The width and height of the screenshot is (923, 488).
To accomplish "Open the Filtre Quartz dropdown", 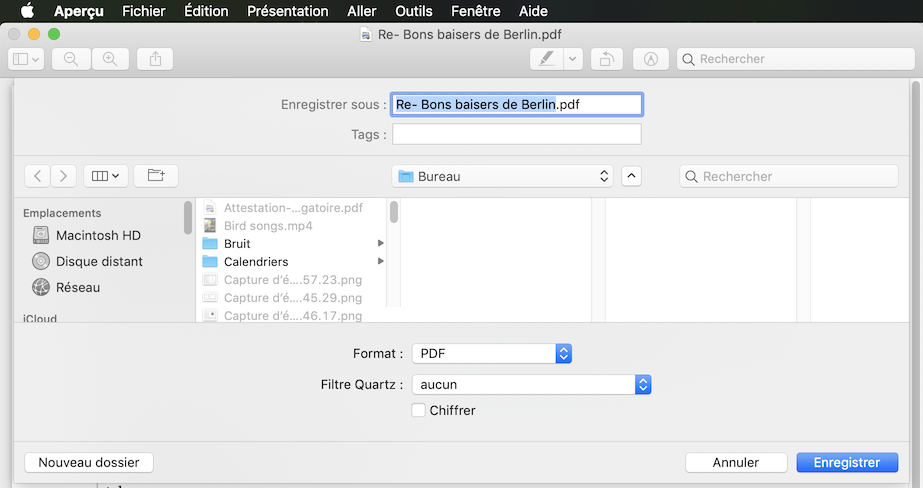I will coord(531,384).
